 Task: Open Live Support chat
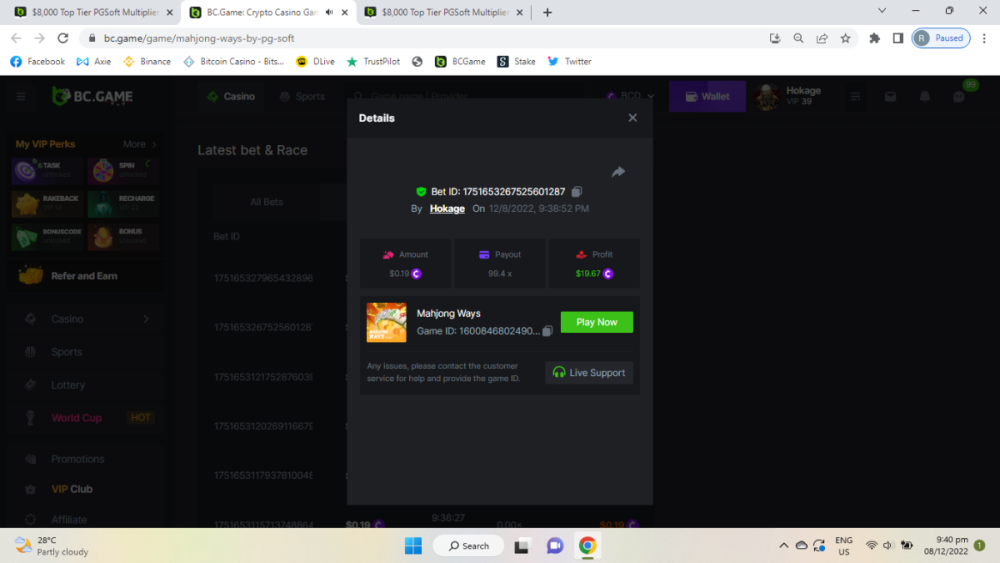589,373
